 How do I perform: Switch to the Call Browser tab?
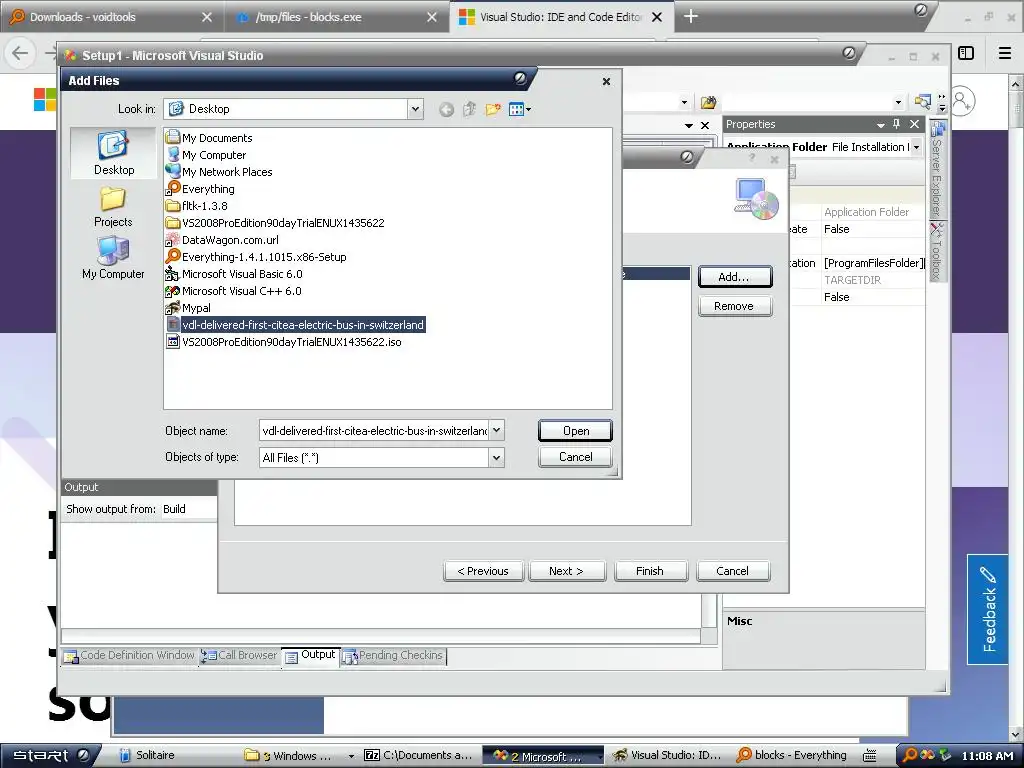(239, 656)
